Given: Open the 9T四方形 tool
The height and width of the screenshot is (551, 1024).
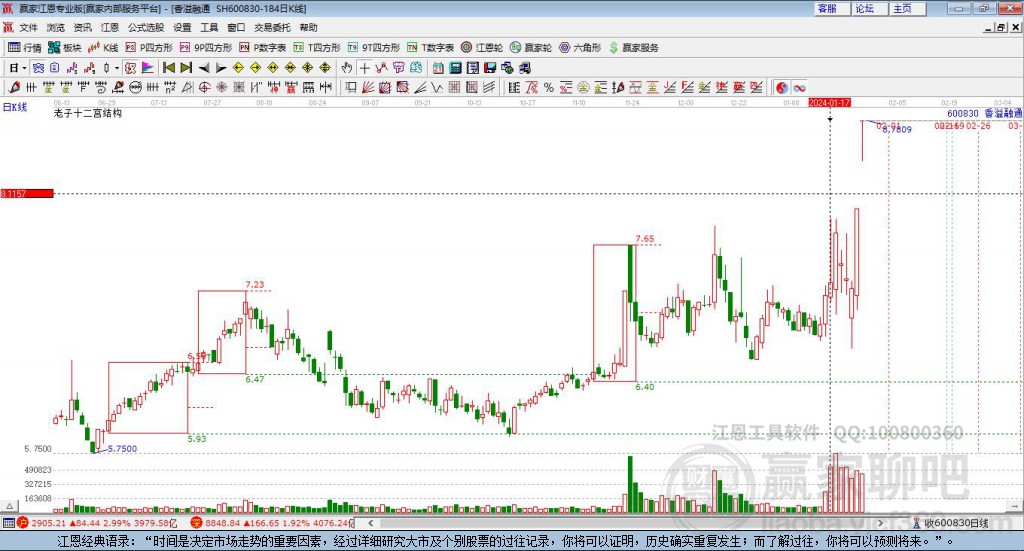Looking at the screenshot, I should point(374,48).
